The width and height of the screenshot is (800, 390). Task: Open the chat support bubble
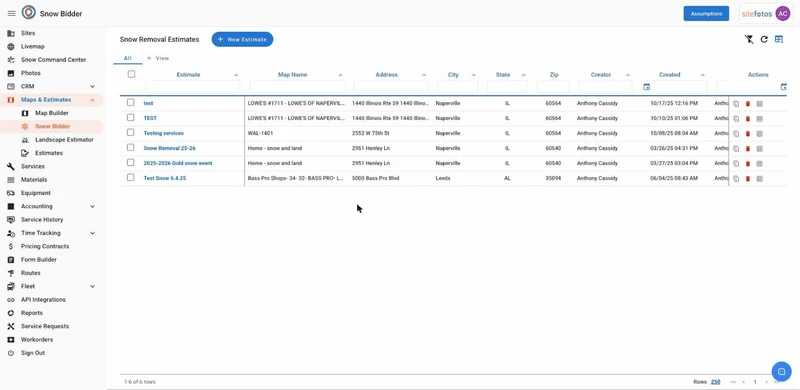781,371
